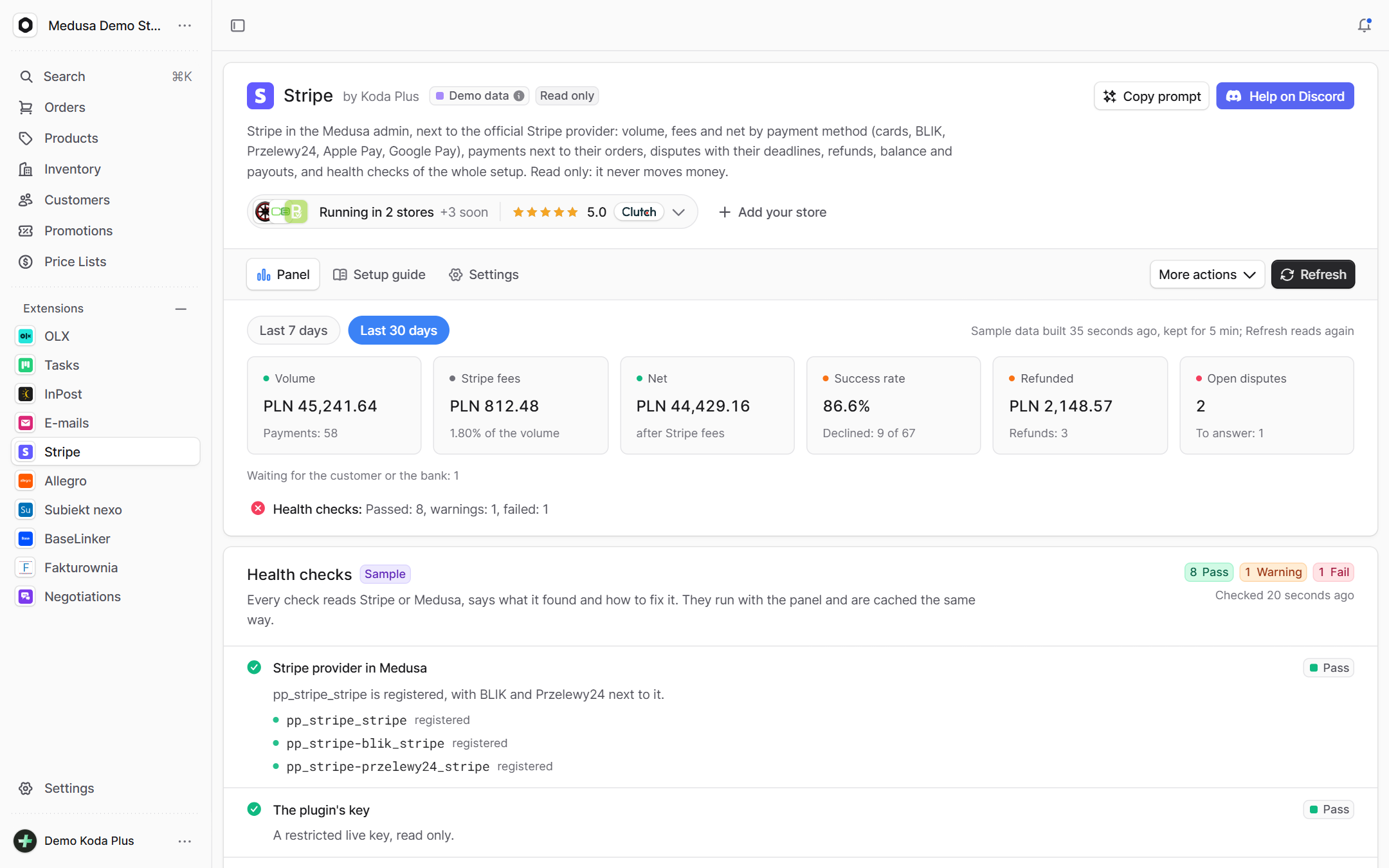Viewport: 1389px width, 868px height.
Task: Click Help on Discord button
Action: [1285, 96]
